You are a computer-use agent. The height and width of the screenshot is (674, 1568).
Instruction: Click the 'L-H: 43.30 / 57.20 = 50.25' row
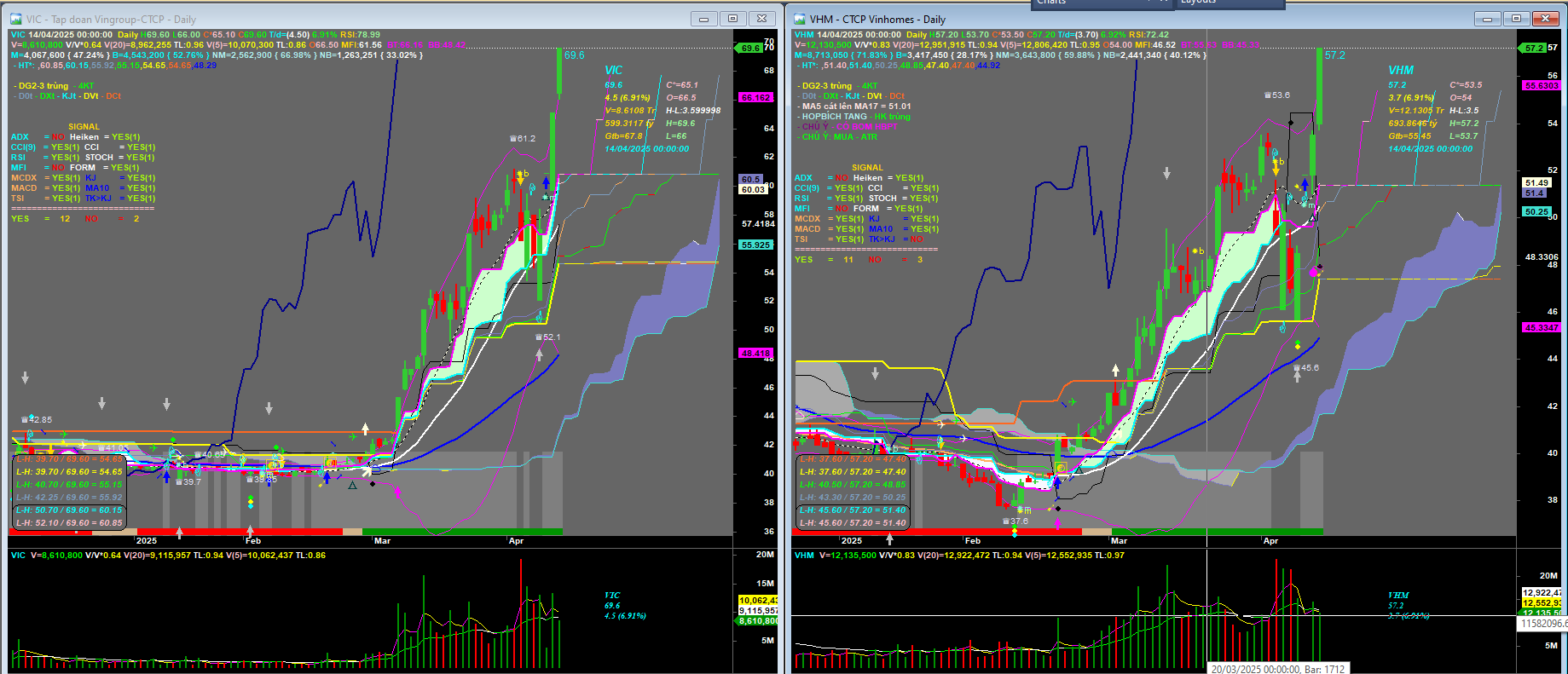853,498
